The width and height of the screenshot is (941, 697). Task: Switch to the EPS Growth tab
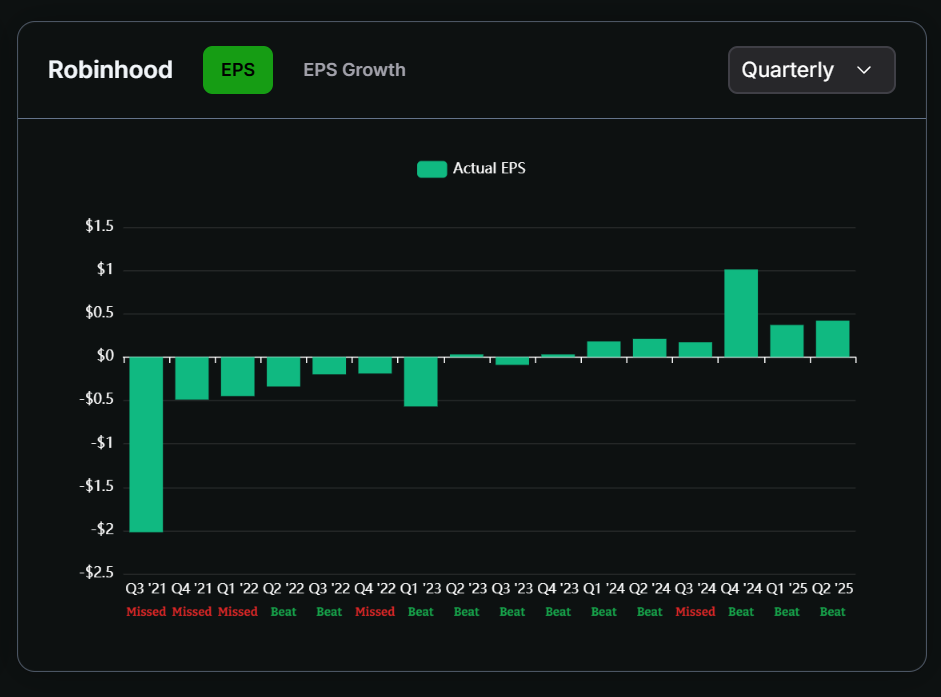(354, 70)
